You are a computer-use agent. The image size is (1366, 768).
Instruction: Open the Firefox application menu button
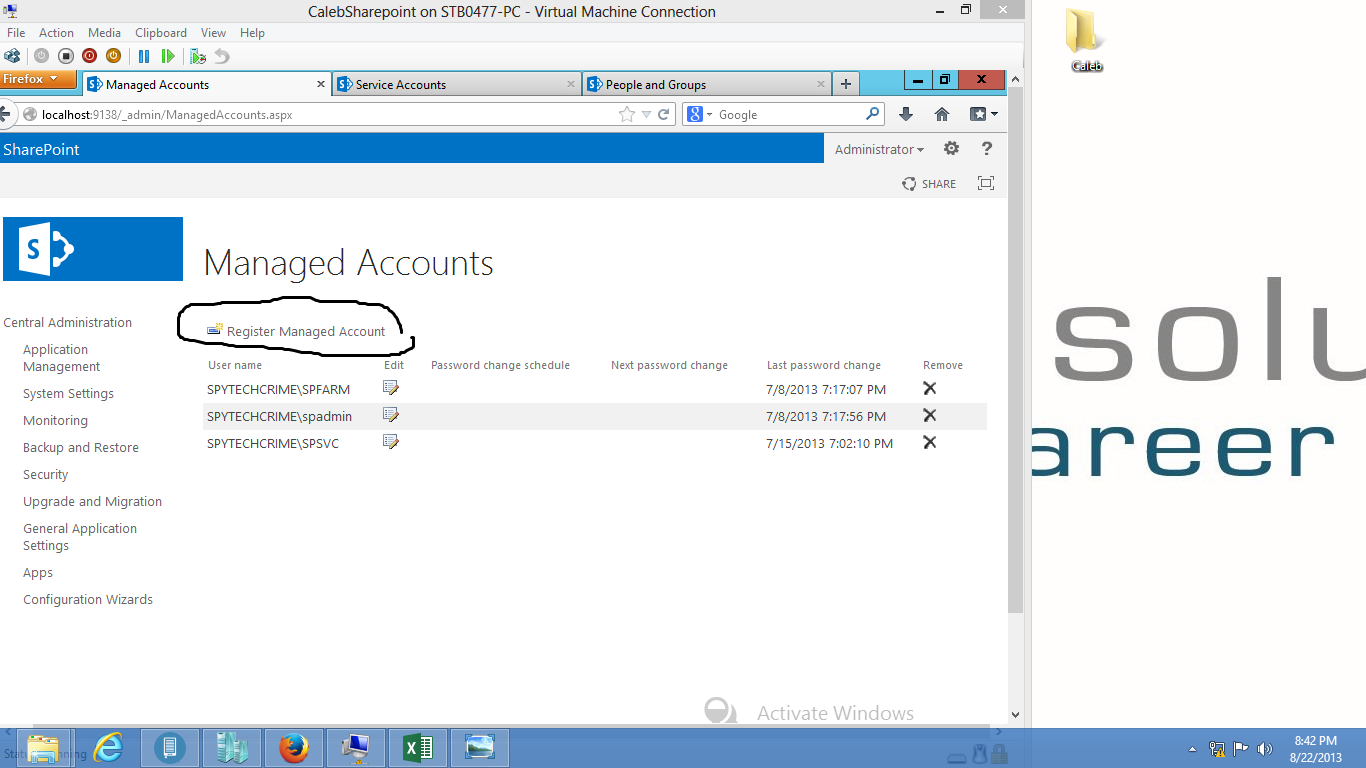click(x=38, y=79)
